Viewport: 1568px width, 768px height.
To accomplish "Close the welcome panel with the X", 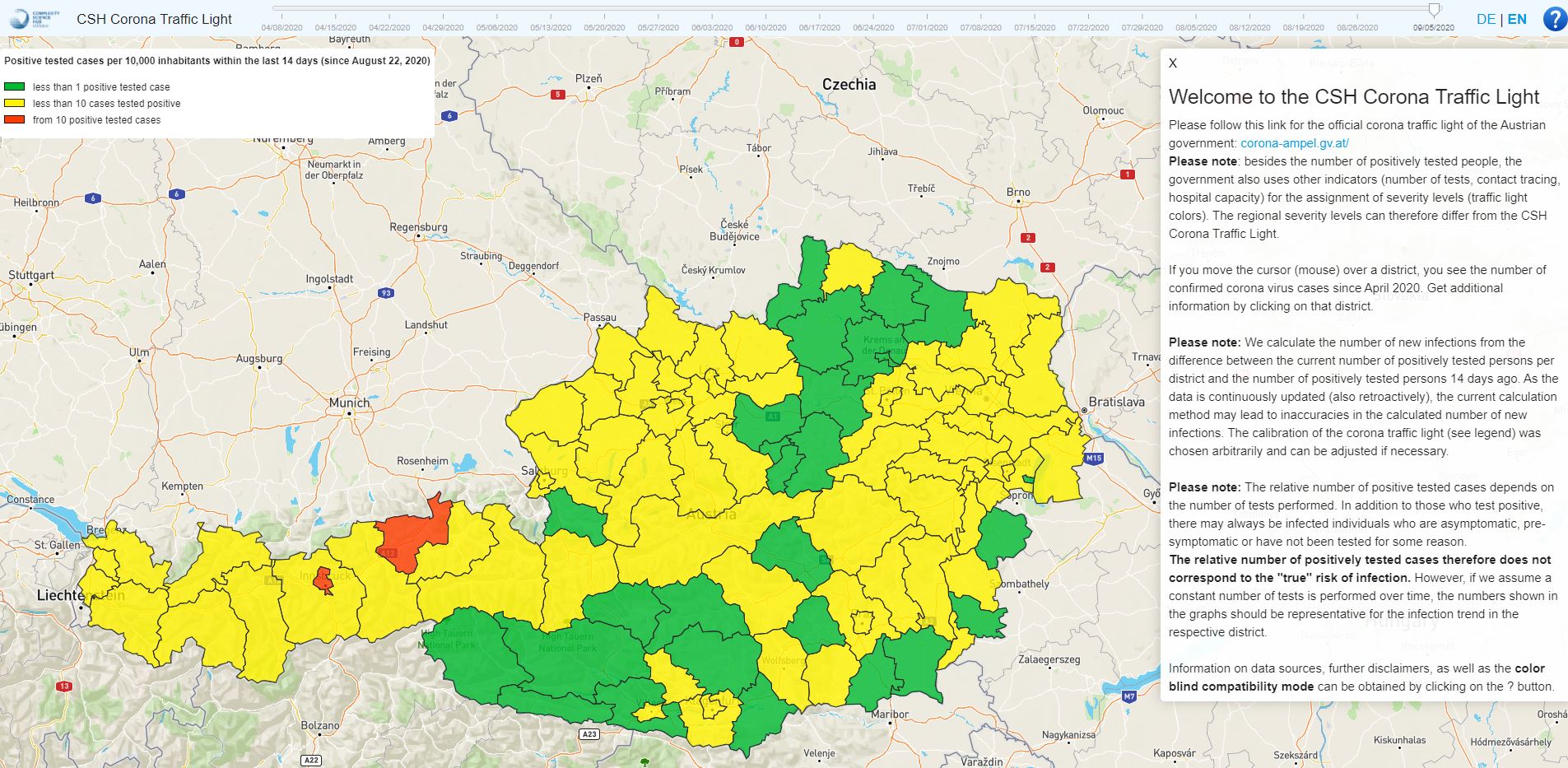I will 1173,63.
